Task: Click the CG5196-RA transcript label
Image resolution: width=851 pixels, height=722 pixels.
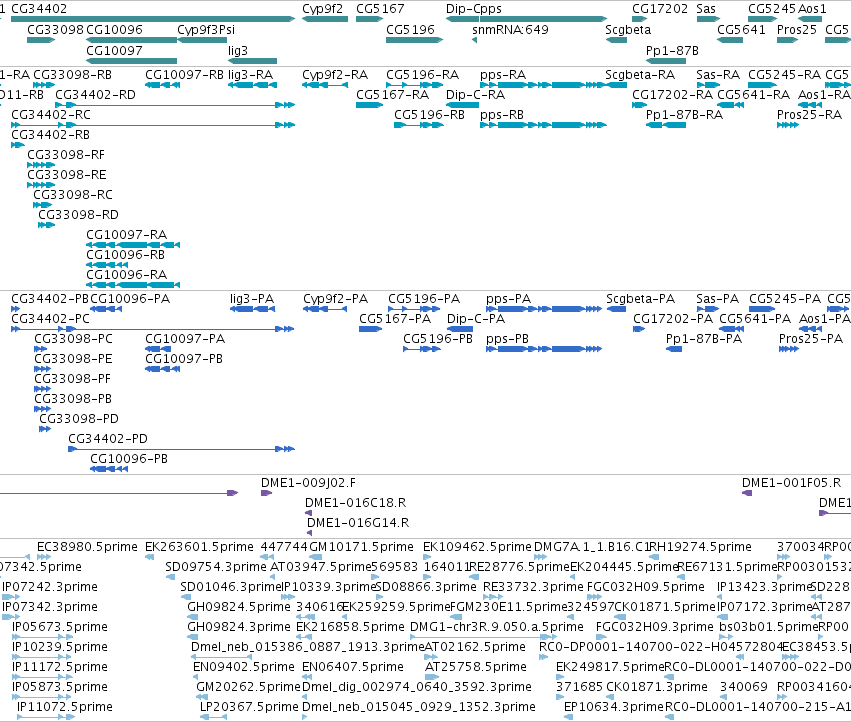Action: (x=422, y=74)
